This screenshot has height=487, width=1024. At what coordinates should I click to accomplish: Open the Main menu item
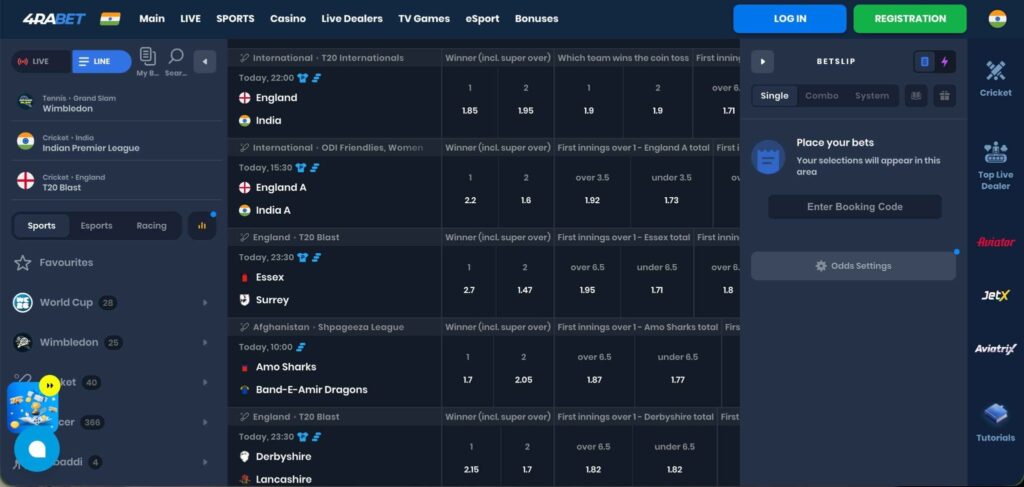click(152, 19)
